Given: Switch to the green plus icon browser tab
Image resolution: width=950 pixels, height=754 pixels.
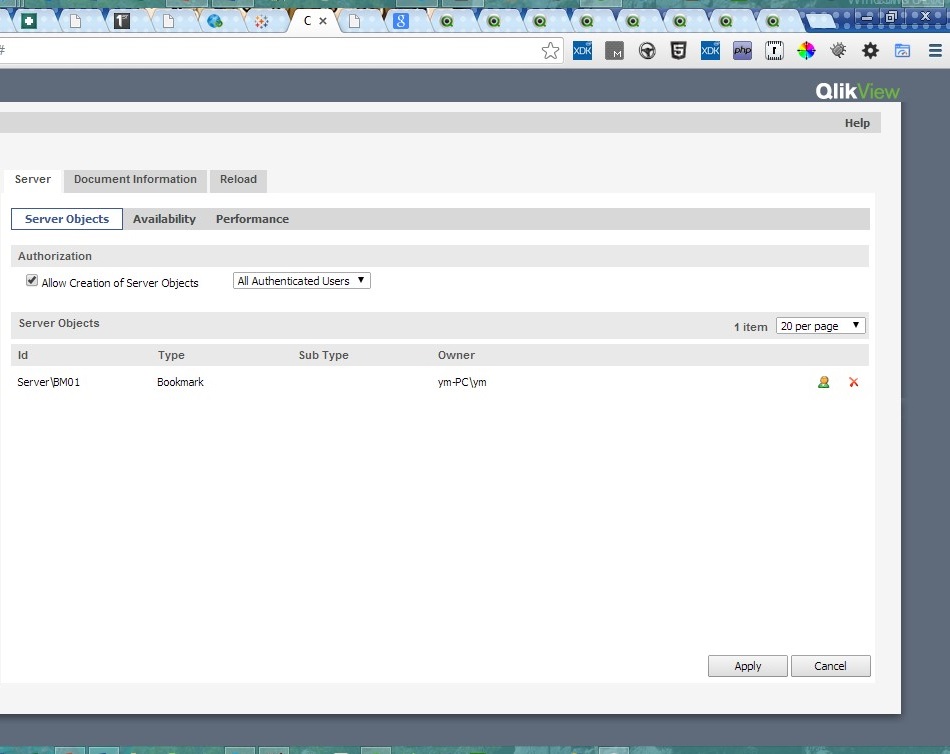Looking at the screenshot, I should click(28, 22).
